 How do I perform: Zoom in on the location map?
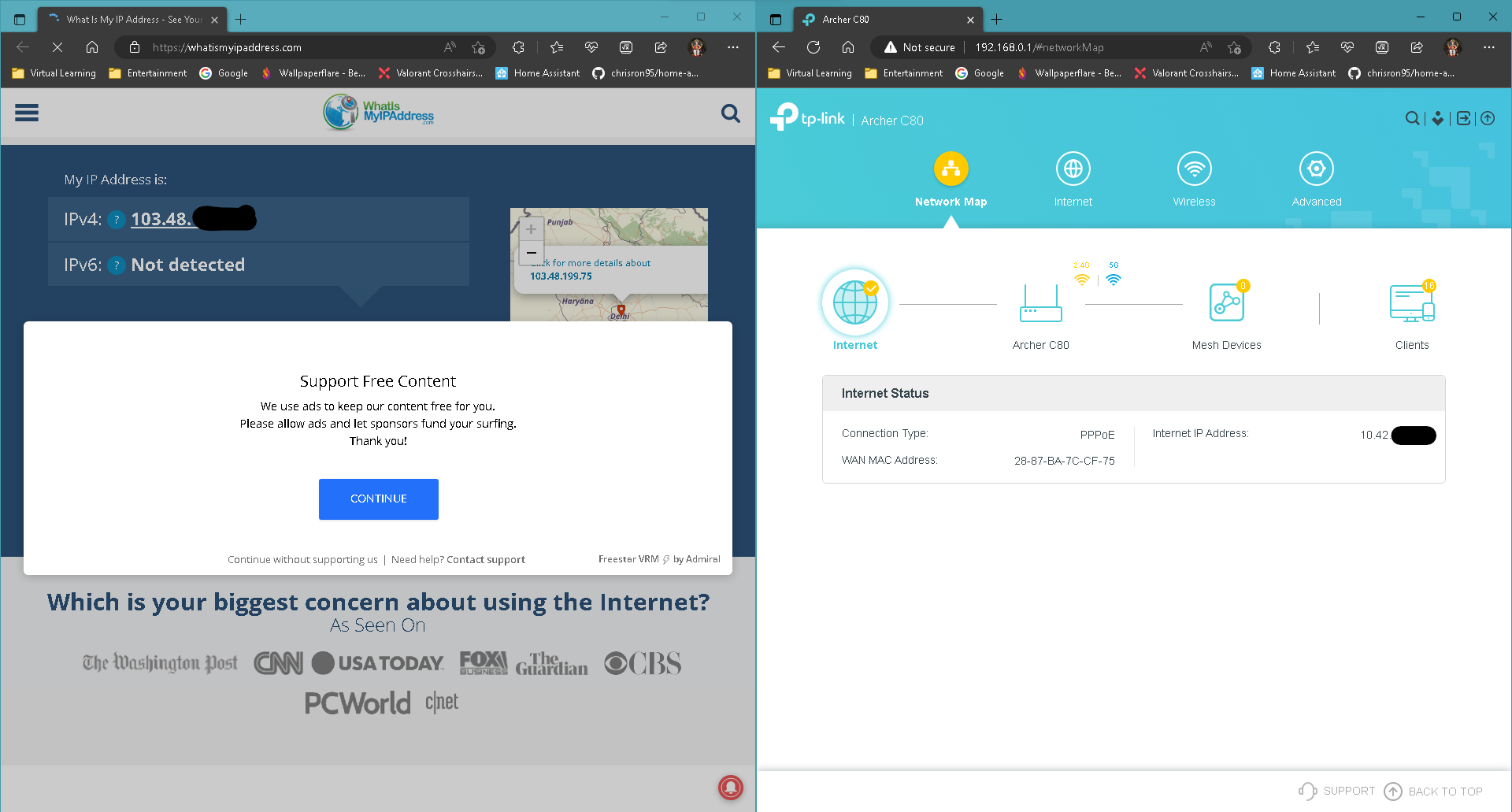531,229
